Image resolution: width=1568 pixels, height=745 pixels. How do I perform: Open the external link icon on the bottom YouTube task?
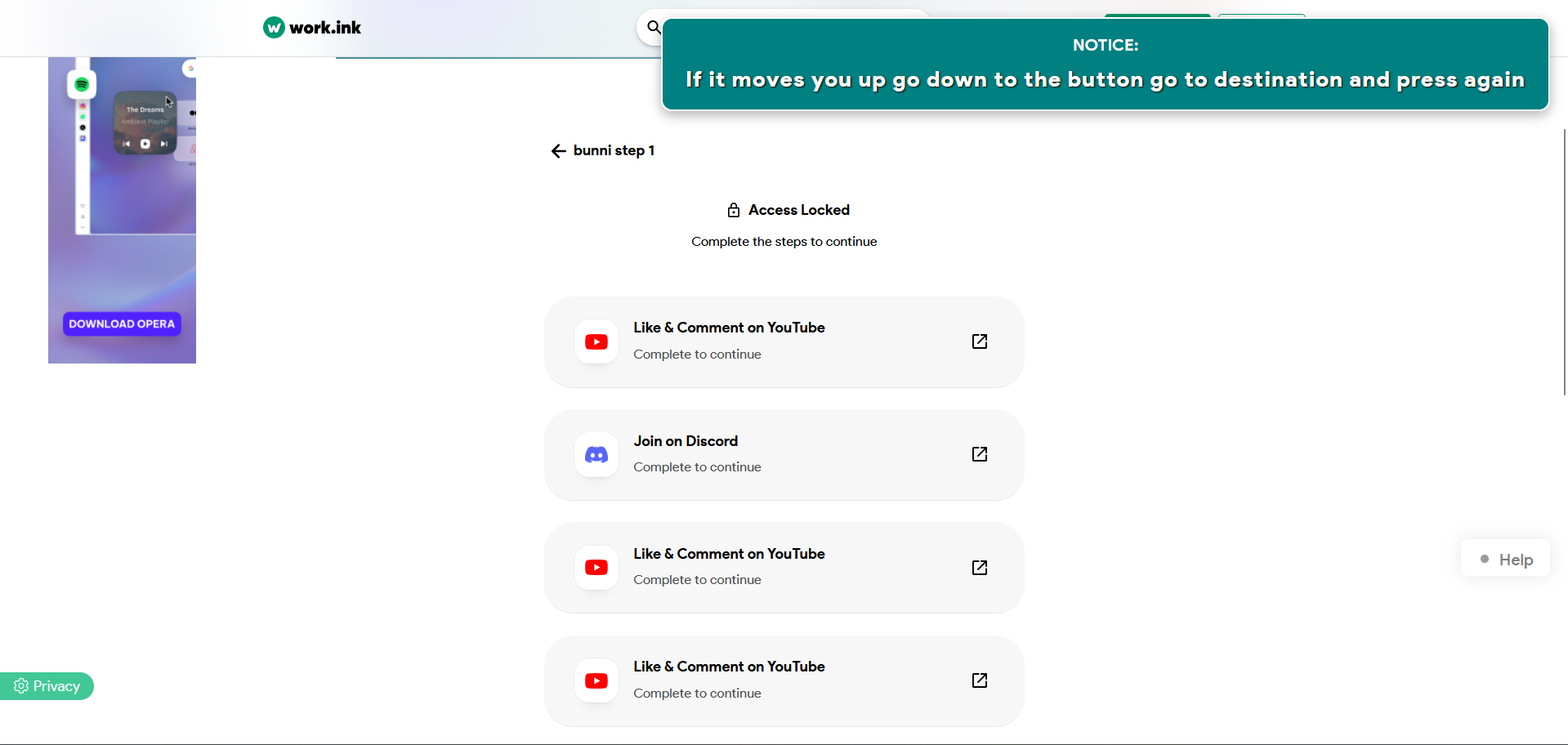pos(979,680)
